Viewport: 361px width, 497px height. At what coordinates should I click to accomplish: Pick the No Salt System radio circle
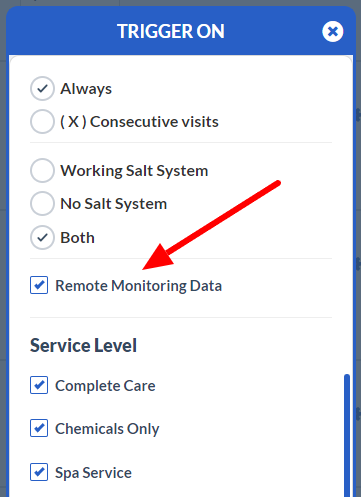coord(42,203)
